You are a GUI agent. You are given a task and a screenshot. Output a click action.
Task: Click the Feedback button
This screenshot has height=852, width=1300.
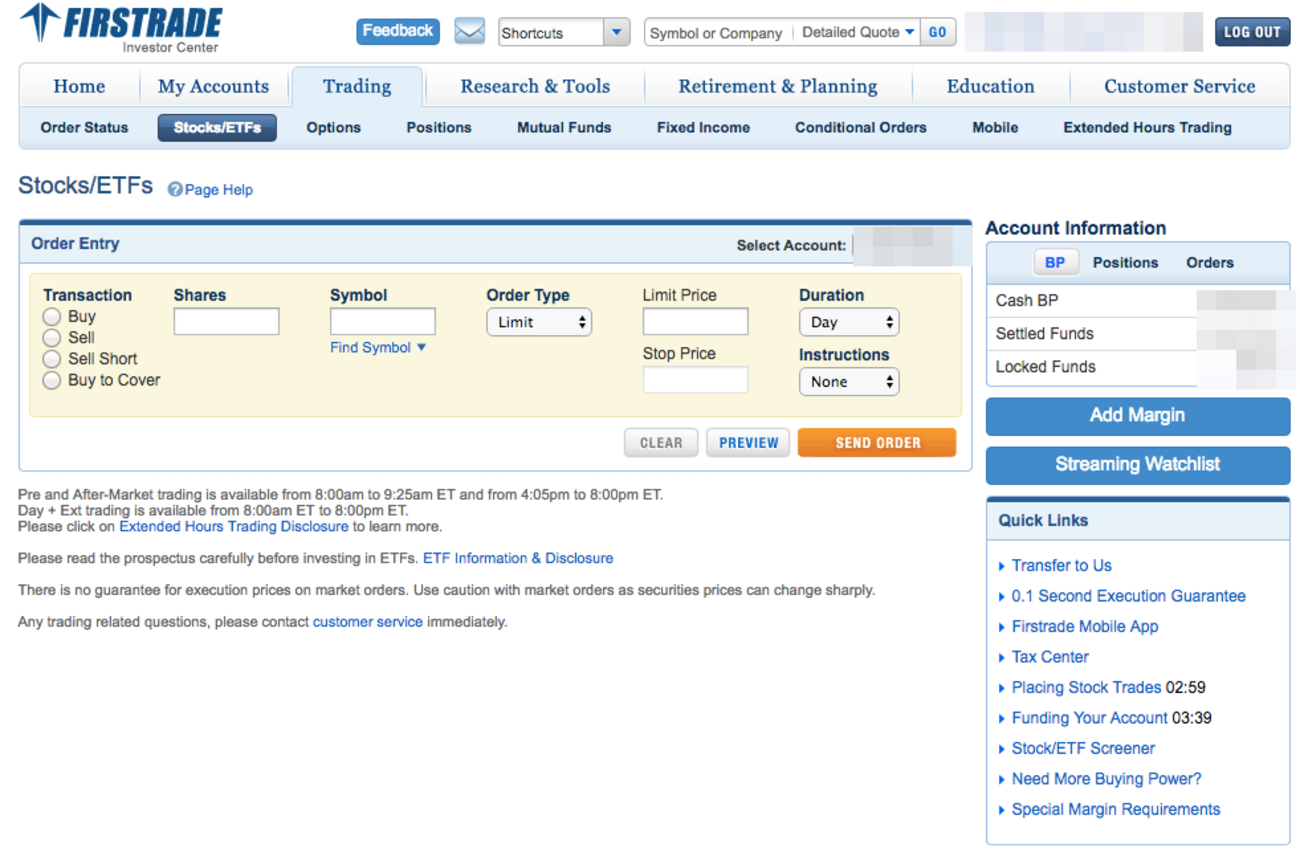398,31
